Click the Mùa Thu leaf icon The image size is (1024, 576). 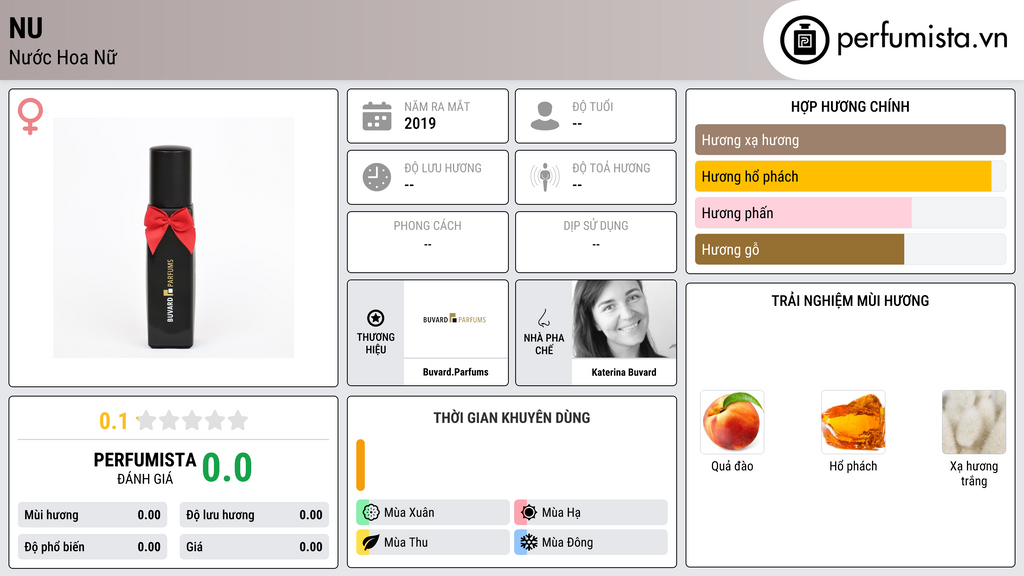point(370,542)
